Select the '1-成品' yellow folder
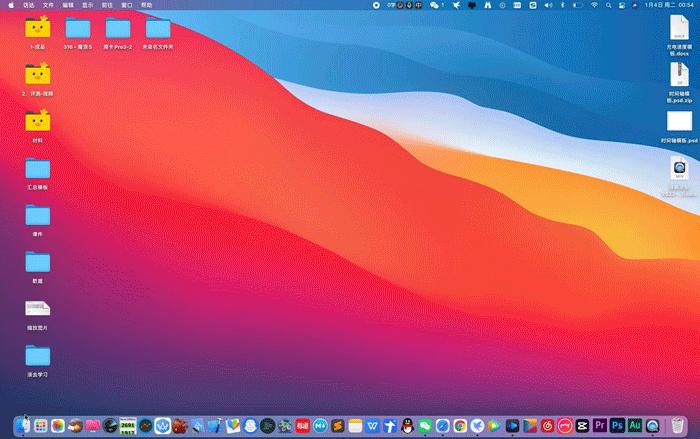 pyautogui.click(x=38, y=32)
